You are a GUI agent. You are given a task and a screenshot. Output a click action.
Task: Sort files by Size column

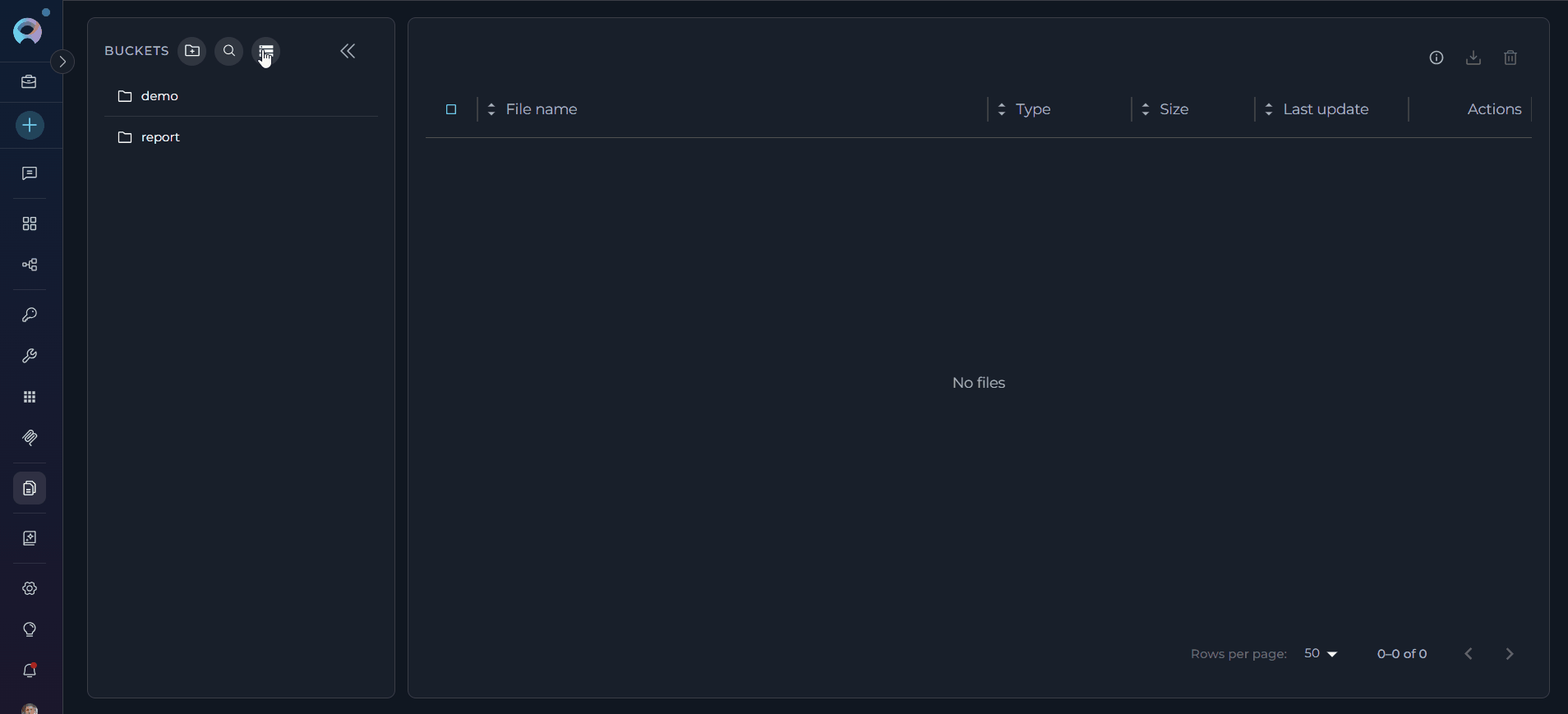(1174, 109)
